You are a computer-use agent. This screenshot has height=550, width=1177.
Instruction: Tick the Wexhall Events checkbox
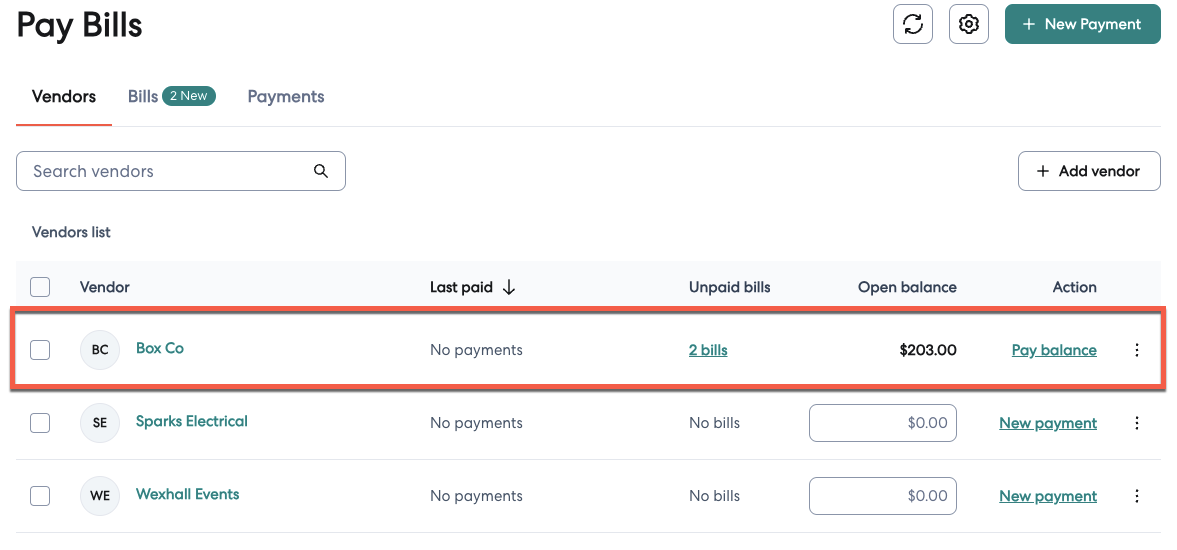40,496
